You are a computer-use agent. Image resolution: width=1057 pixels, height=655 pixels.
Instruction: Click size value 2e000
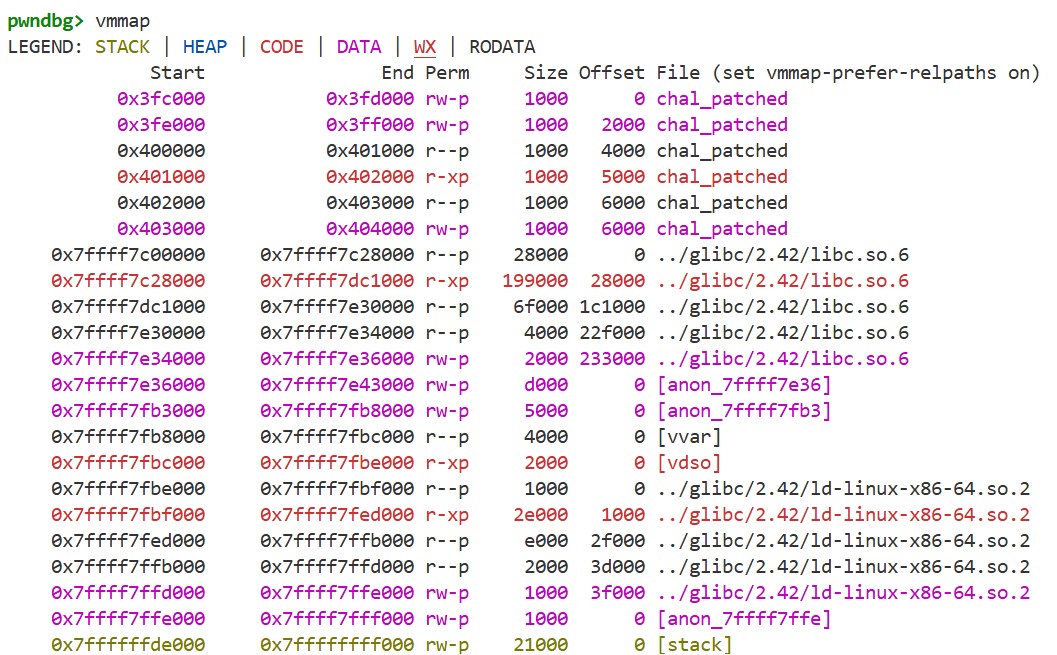click(541, 515)
